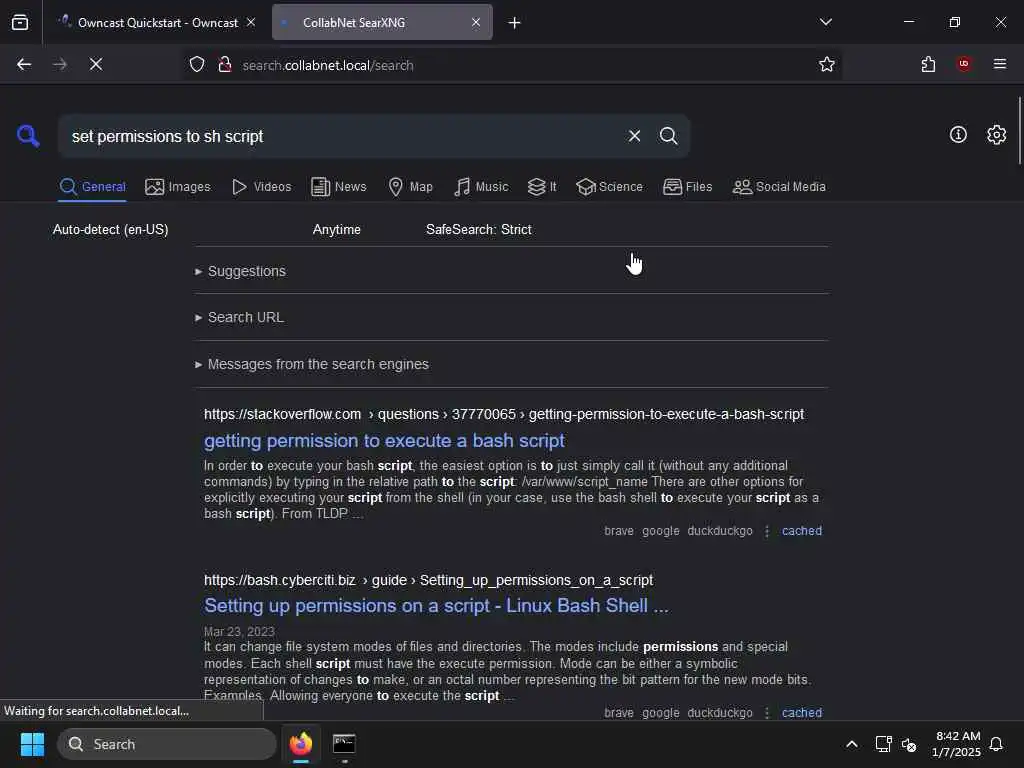Click the network status tray icon
Screen dimensions: 1024x768
coord(883,744)
